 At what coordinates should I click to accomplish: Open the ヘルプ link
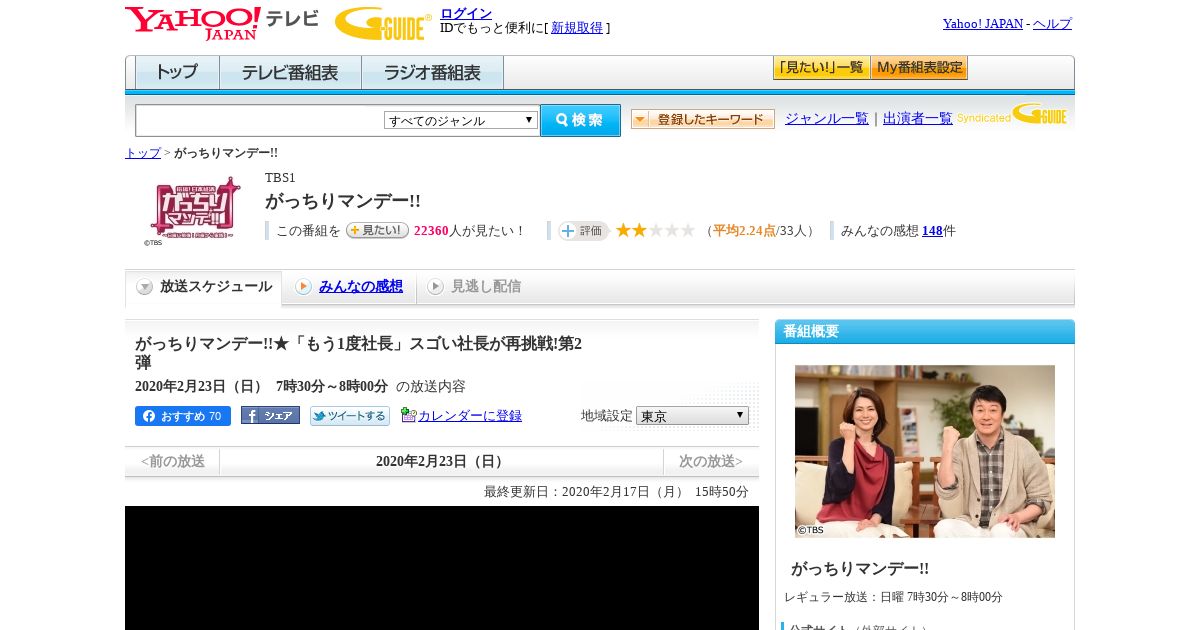pyautogui.click(x=1052, y=23)
